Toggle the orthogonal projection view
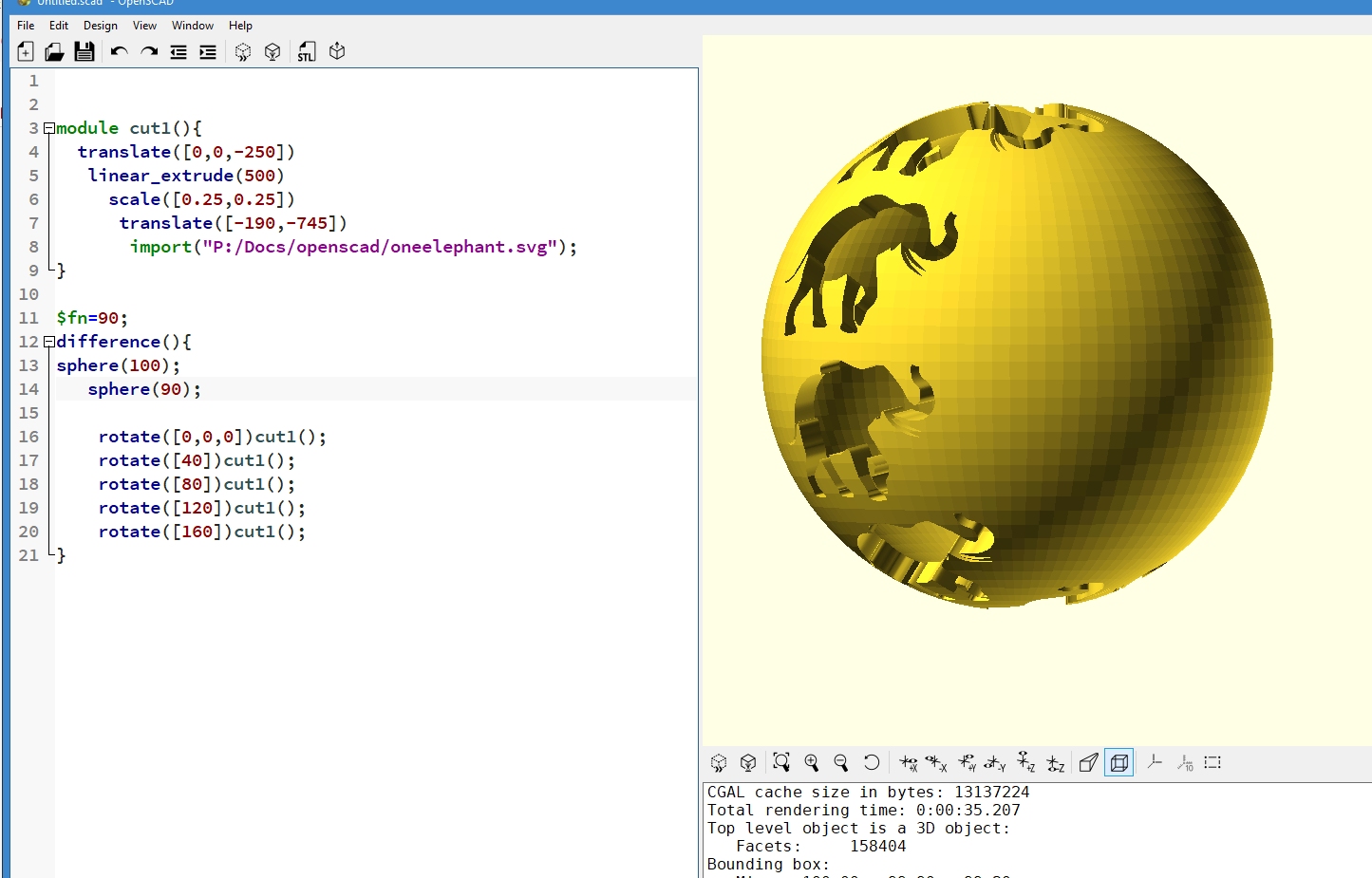Image resolution: width=1372 pixels, height=878 pixels. pos(1119,762)
